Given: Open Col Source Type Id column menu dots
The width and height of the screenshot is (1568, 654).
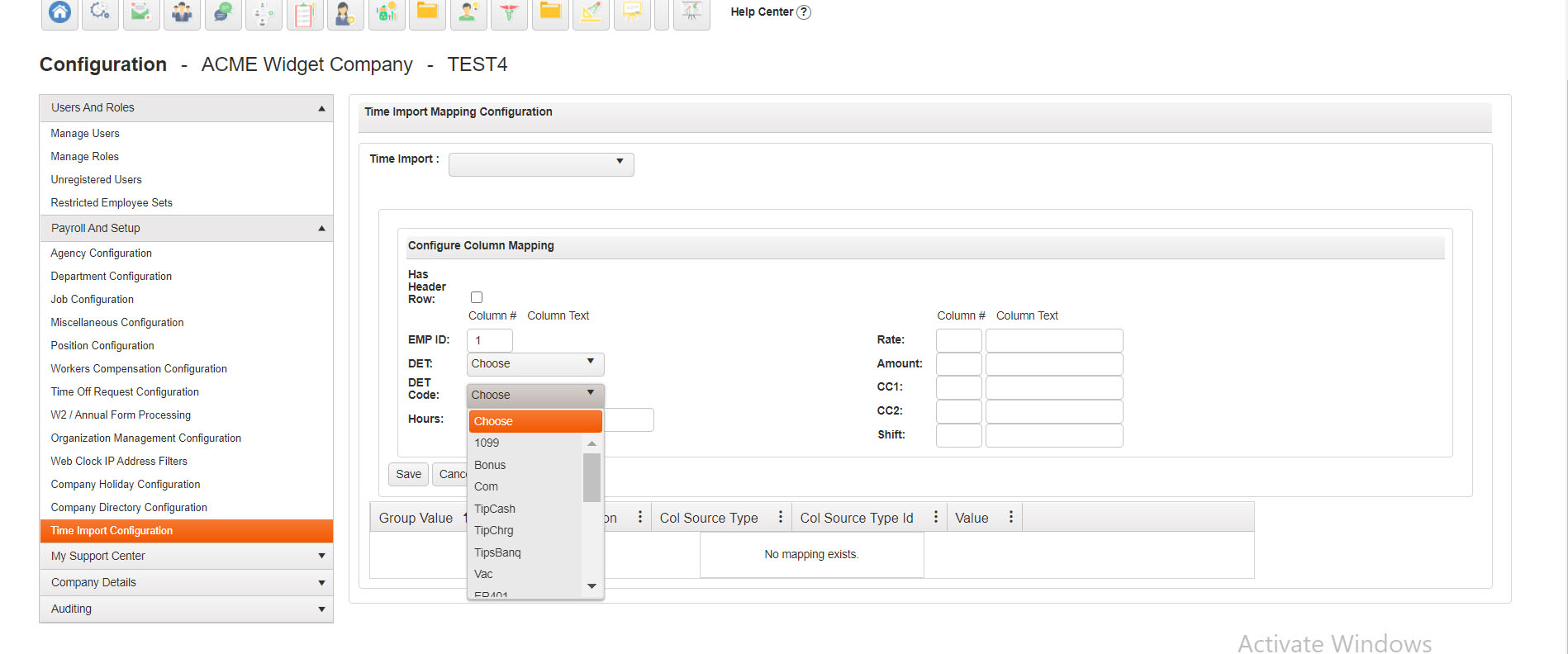Looking at the screenshot, I should 935,517.
